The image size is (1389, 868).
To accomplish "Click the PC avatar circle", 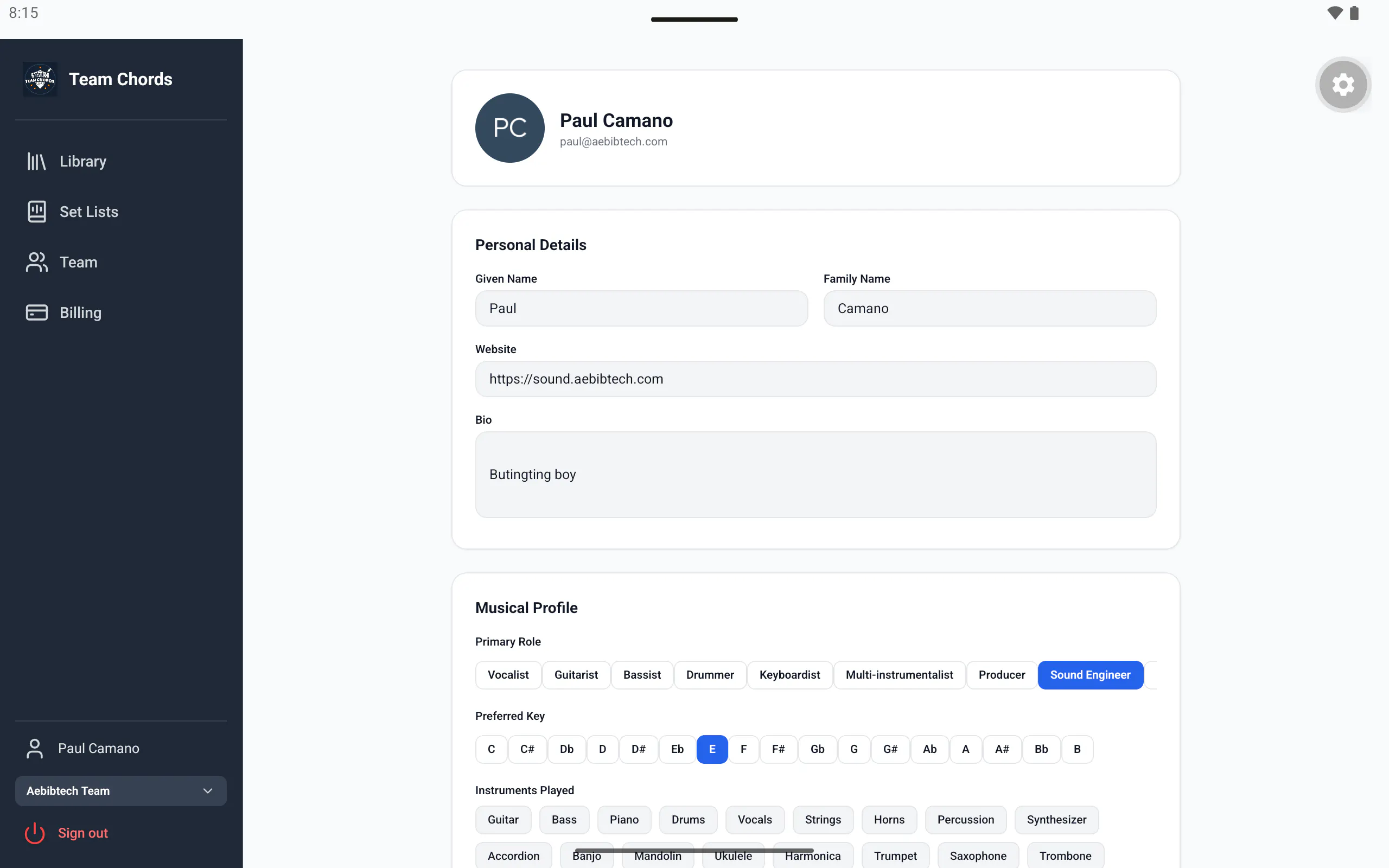I will 509,128.
